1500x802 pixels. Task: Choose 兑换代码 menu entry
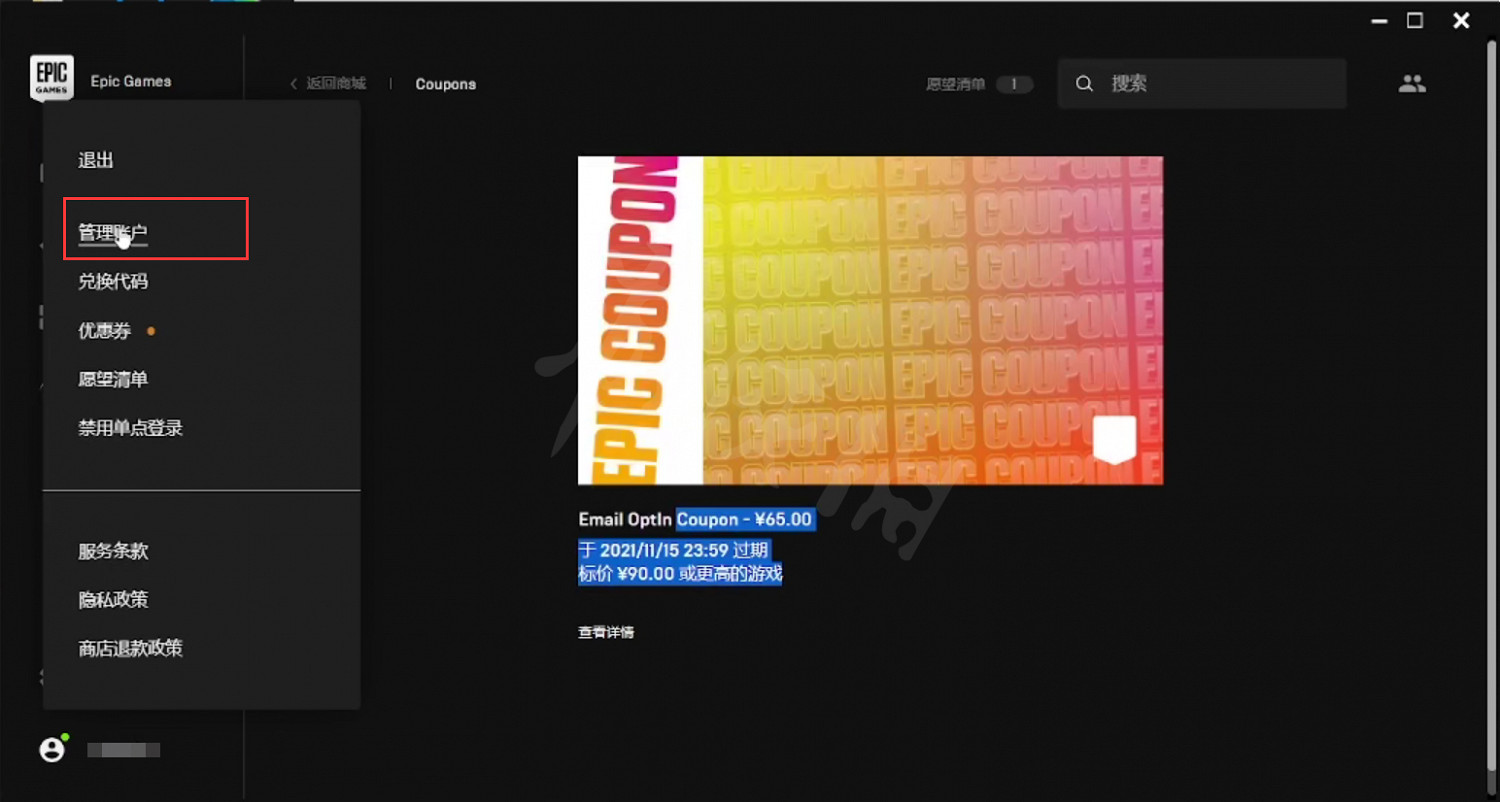113,282
